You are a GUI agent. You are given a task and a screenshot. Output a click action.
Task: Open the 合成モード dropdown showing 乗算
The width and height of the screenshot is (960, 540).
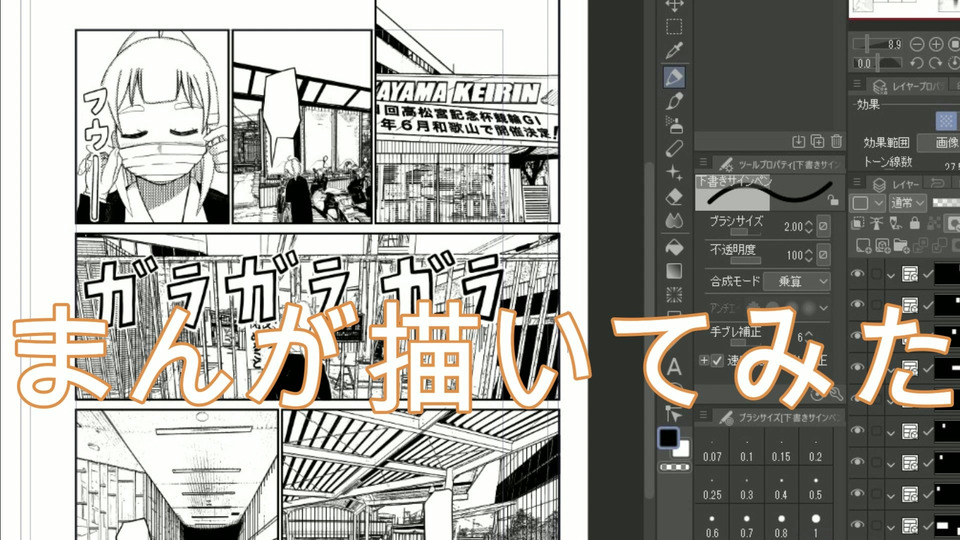pos(797,281)
